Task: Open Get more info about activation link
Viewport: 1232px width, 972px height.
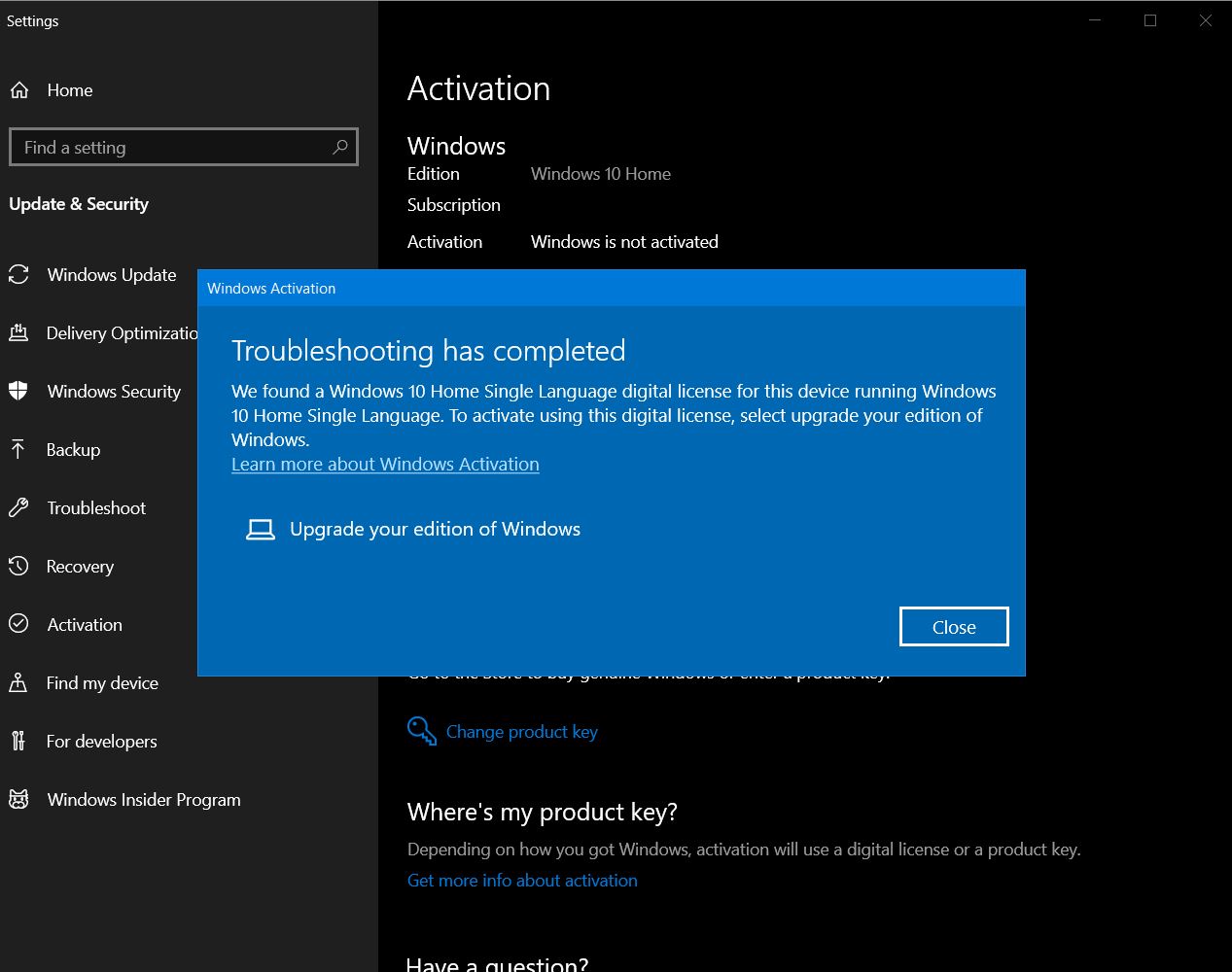Action: [522, 880]
